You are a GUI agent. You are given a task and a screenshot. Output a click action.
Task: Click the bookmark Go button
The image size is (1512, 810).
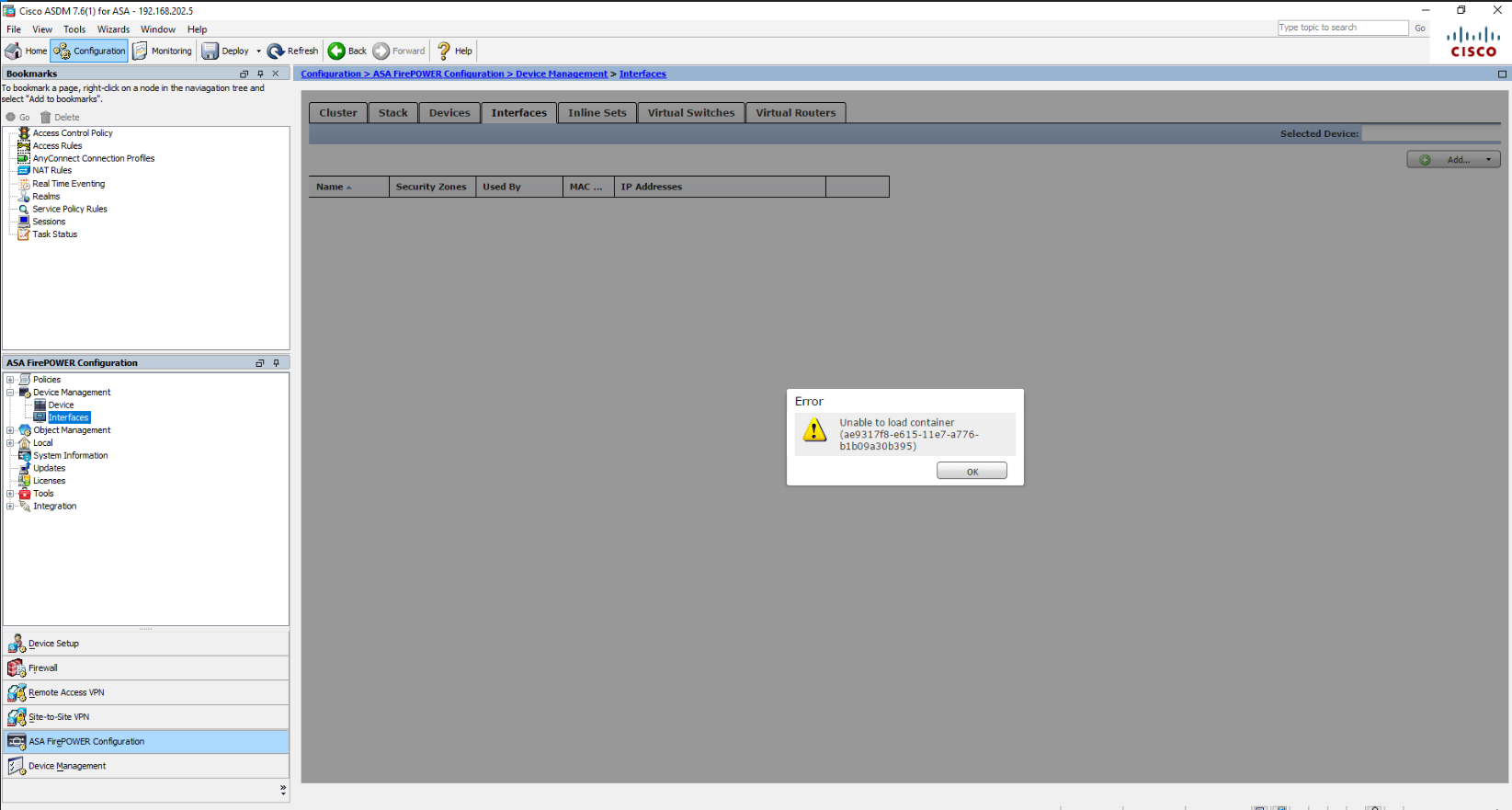pyautogui.click(x=17, y=118)
